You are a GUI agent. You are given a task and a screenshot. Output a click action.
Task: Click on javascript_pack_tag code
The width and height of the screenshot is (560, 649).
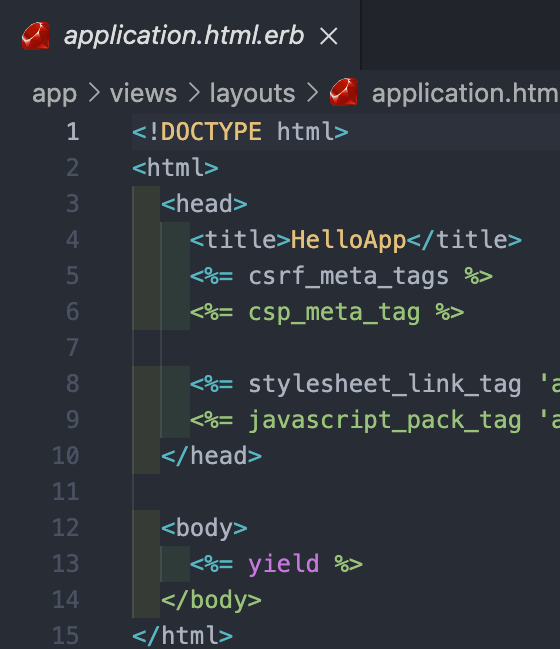(385, 421)
